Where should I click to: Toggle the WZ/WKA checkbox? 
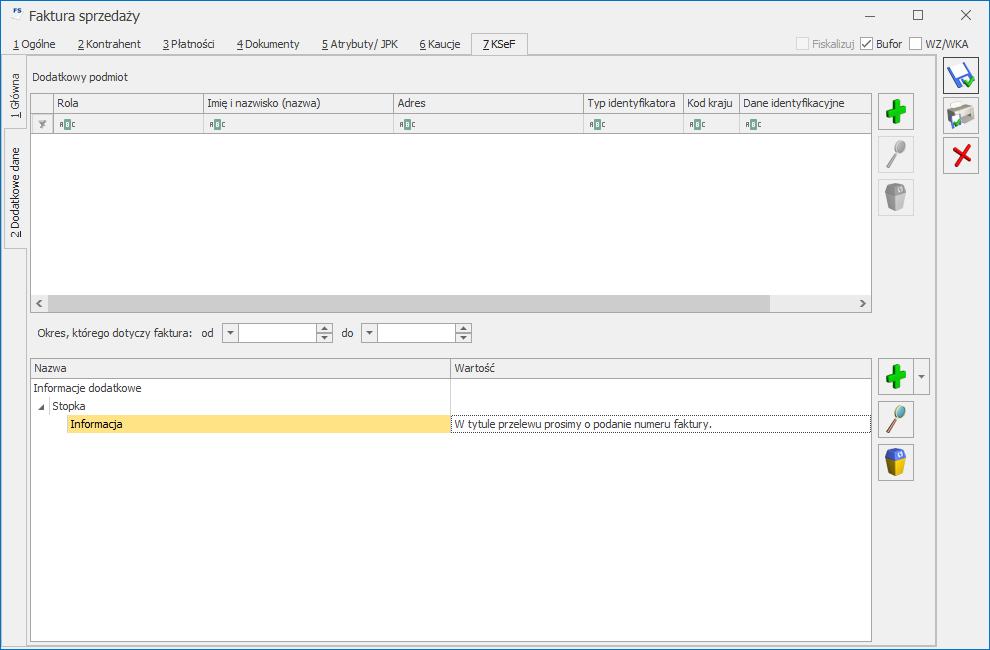pos(916,44)
